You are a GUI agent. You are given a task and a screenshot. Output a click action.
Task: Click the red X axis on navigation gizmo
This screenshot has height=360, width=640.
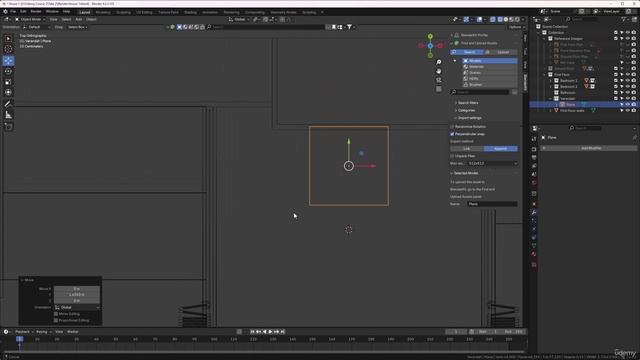click(x=440, y=46)
